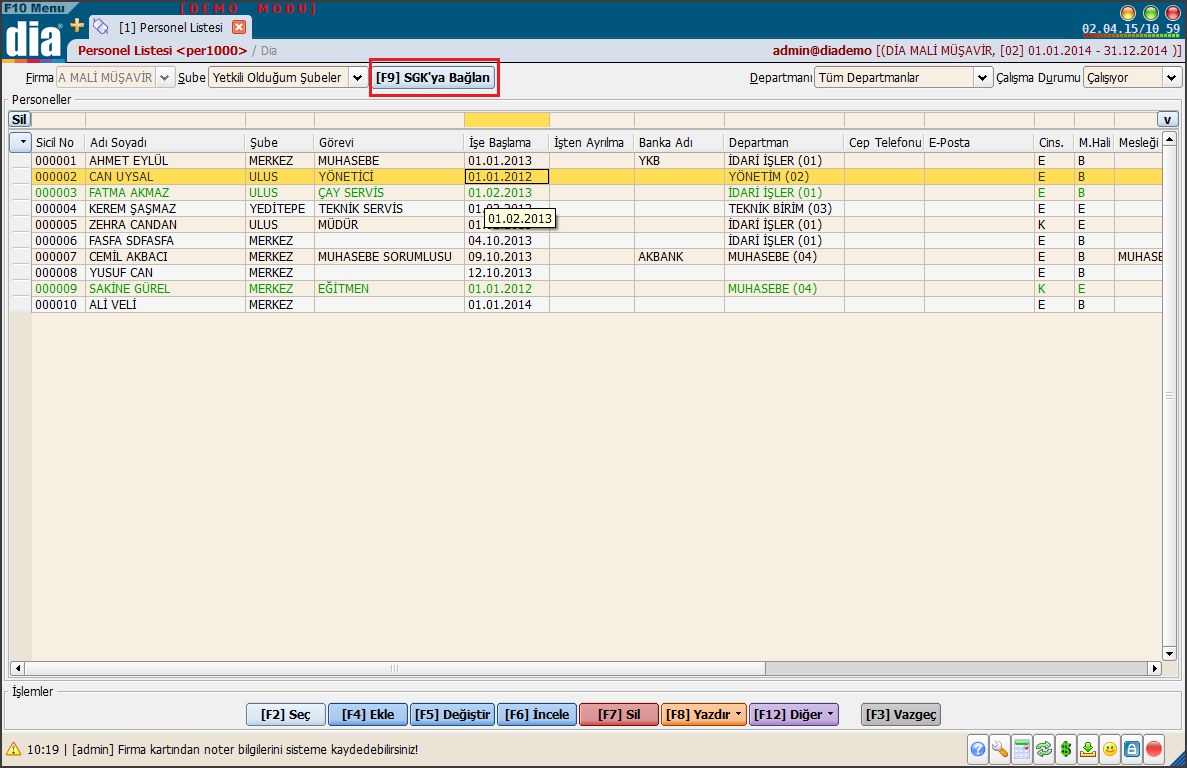
Task: Open the Çalışma Durumu dropdown
Action: 1172,77
